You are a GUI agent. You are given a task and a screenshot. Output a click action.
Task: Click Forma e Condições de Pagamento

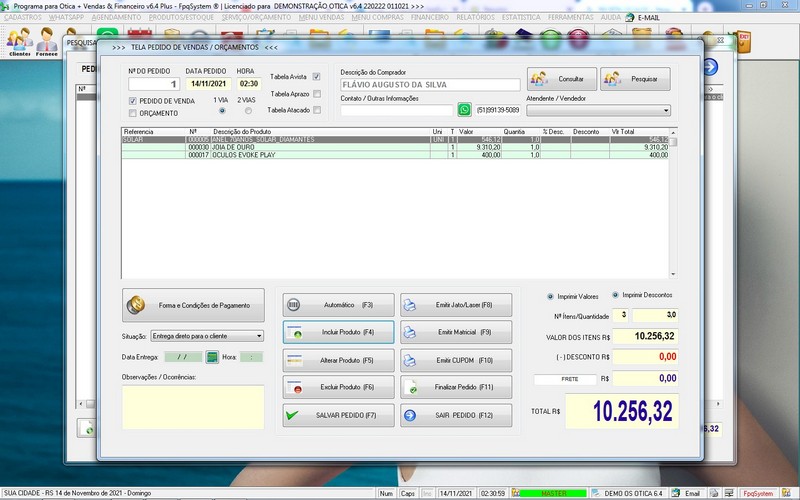[x=192, y=304]
